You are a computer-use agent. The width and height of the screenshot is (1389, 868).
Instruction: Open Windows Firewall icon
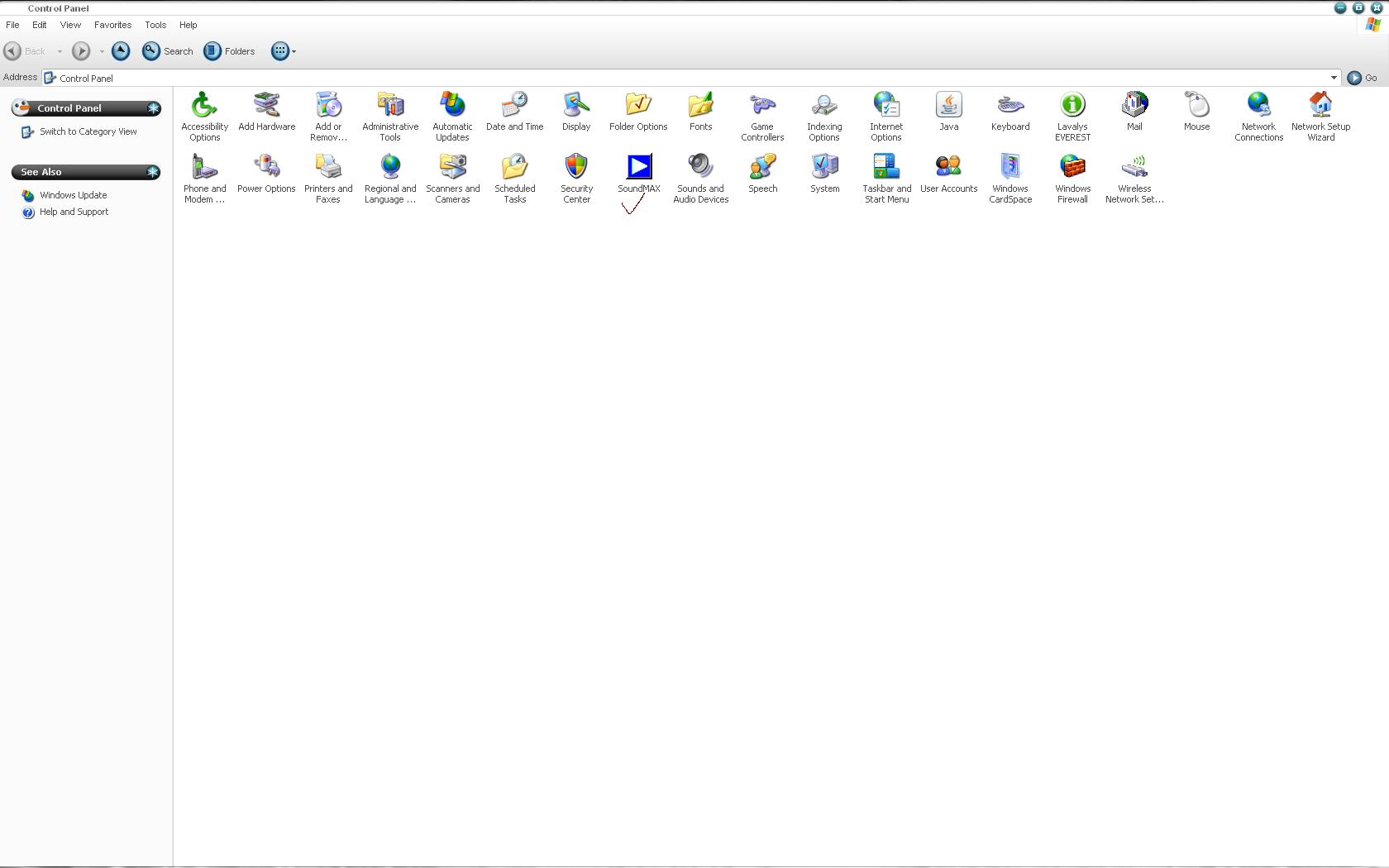tap(1072, 167)
